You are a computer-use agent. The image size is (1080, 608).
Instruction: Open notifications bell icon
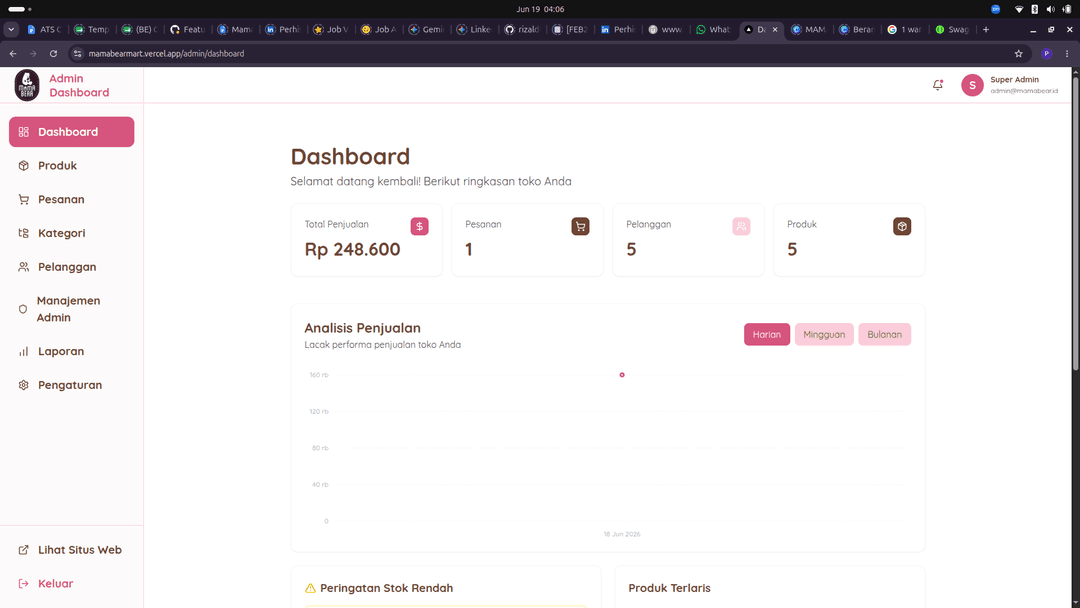[937, 85]
